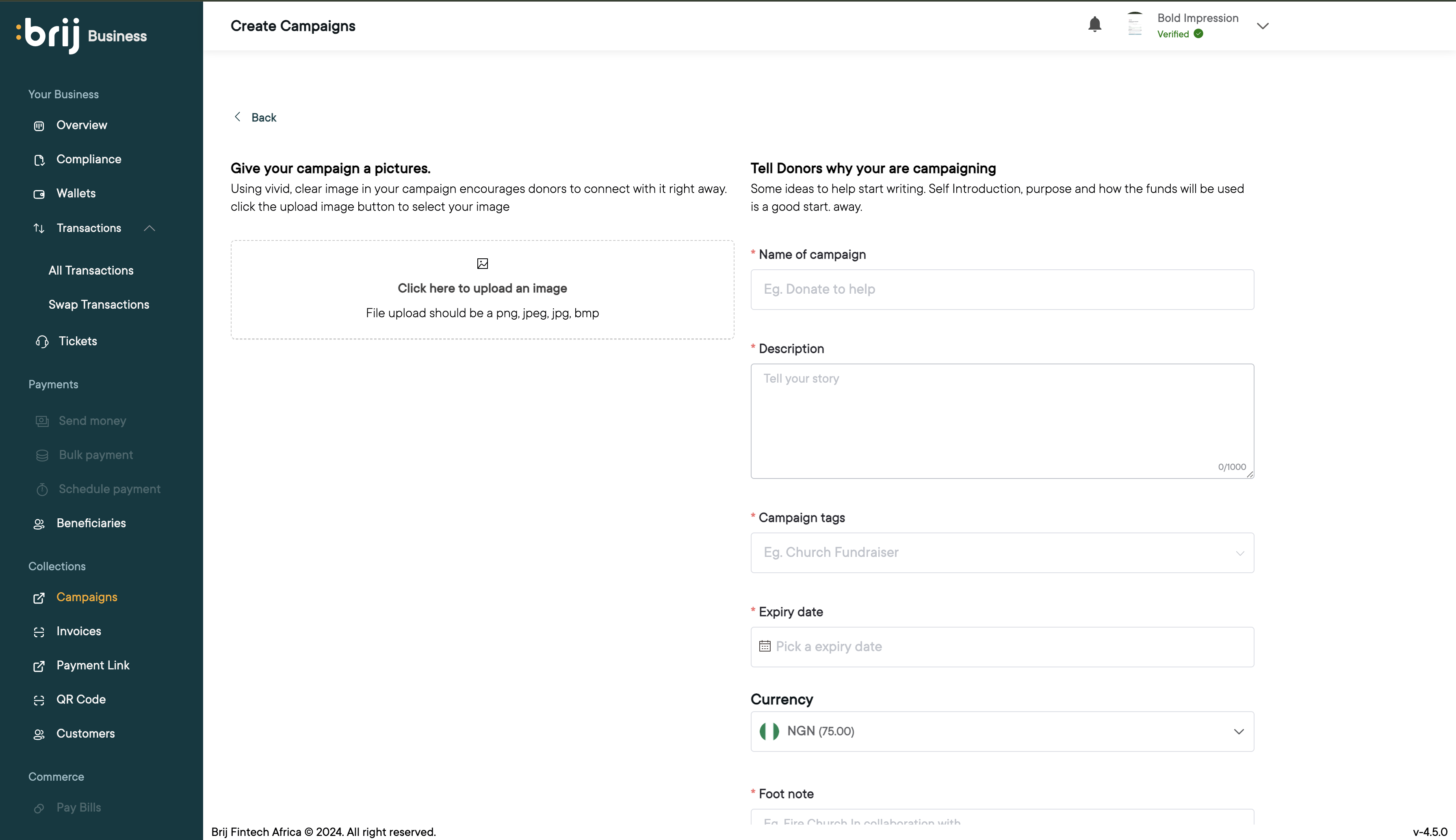Open All Transactions menu item
Viewport: 1456px width, 840px height.
click(91, 271)
